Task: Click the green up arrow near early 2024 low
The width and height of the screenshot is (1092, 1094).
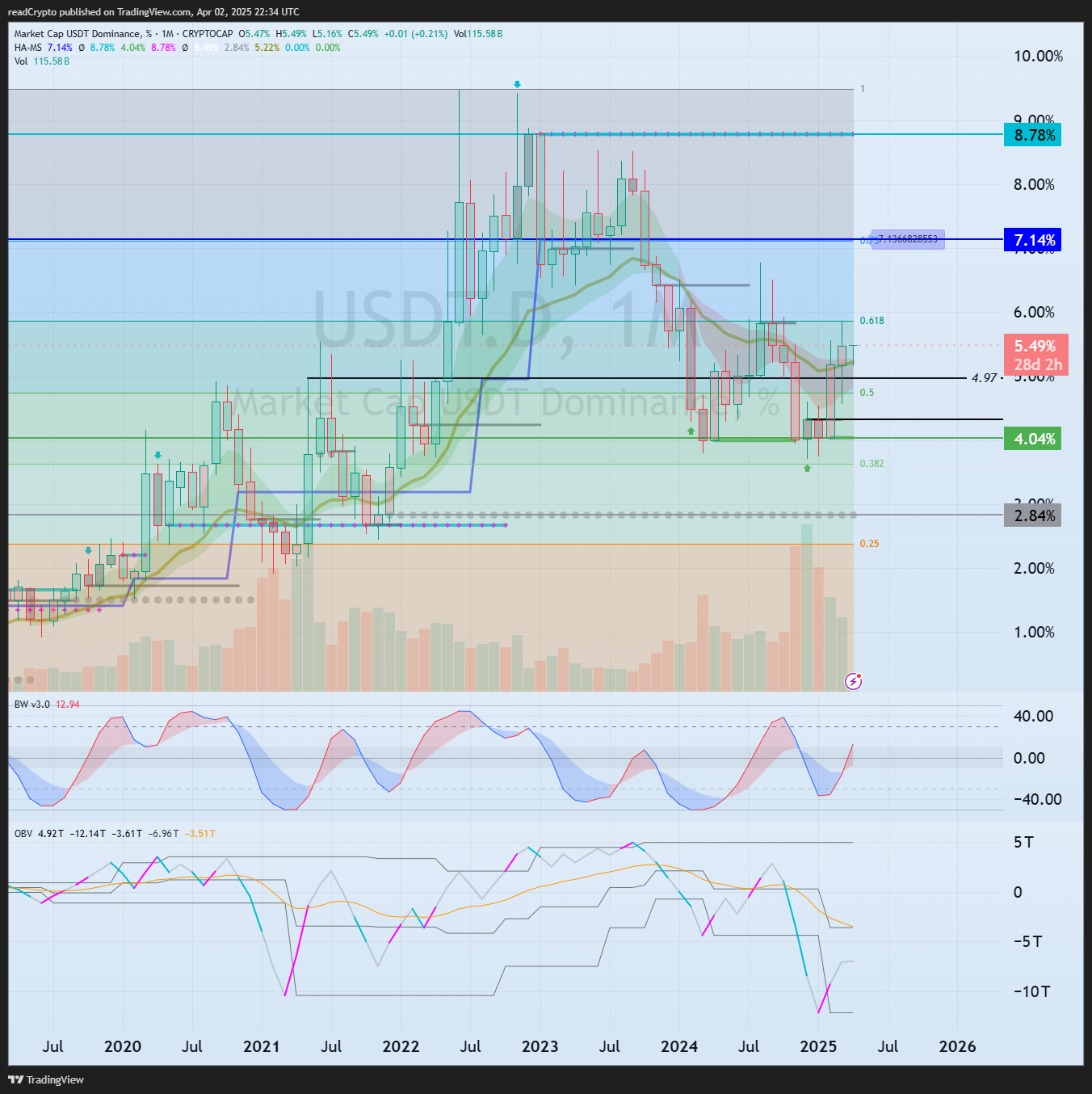Action: tap(691, 431)
